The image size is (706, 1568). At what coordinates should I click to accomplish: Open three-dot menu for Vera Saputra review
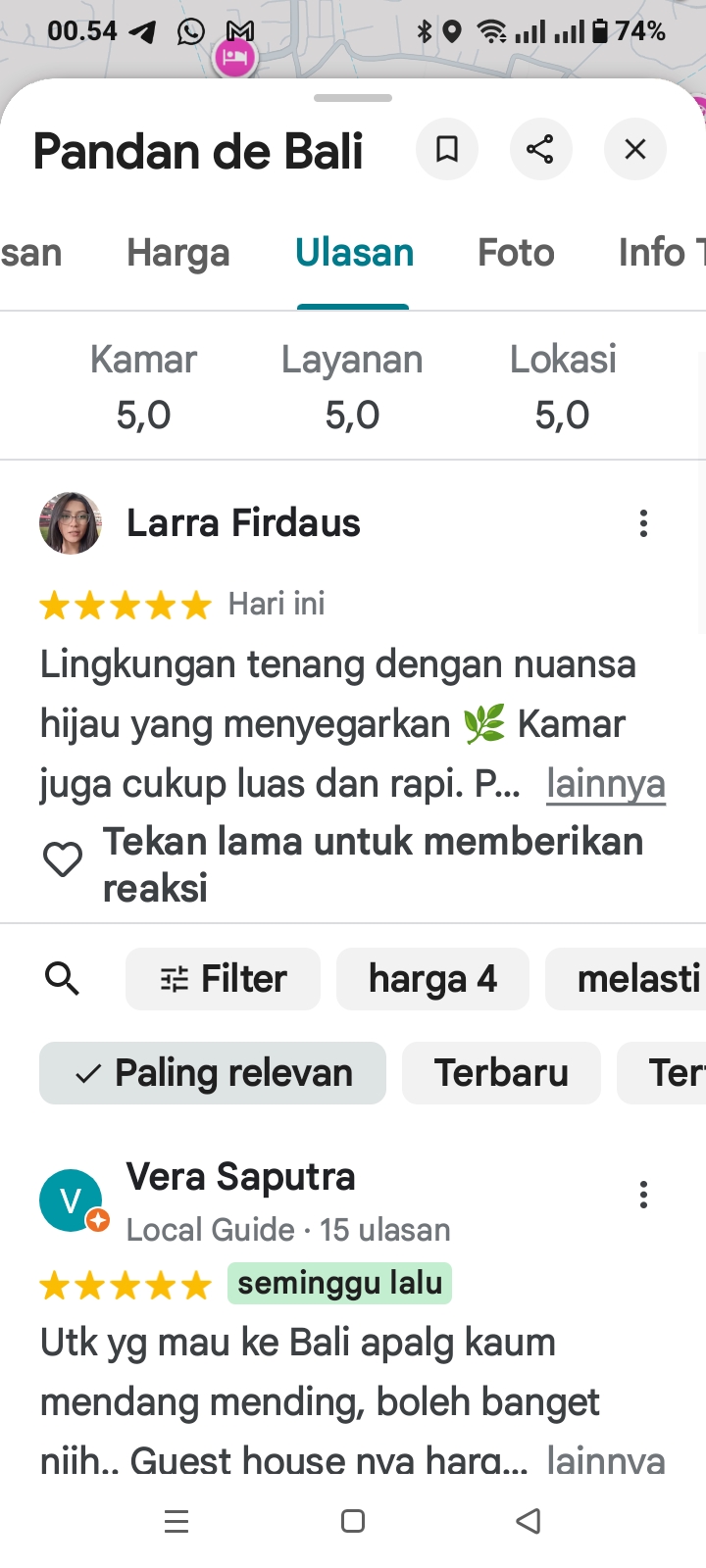coord(643,1195)
